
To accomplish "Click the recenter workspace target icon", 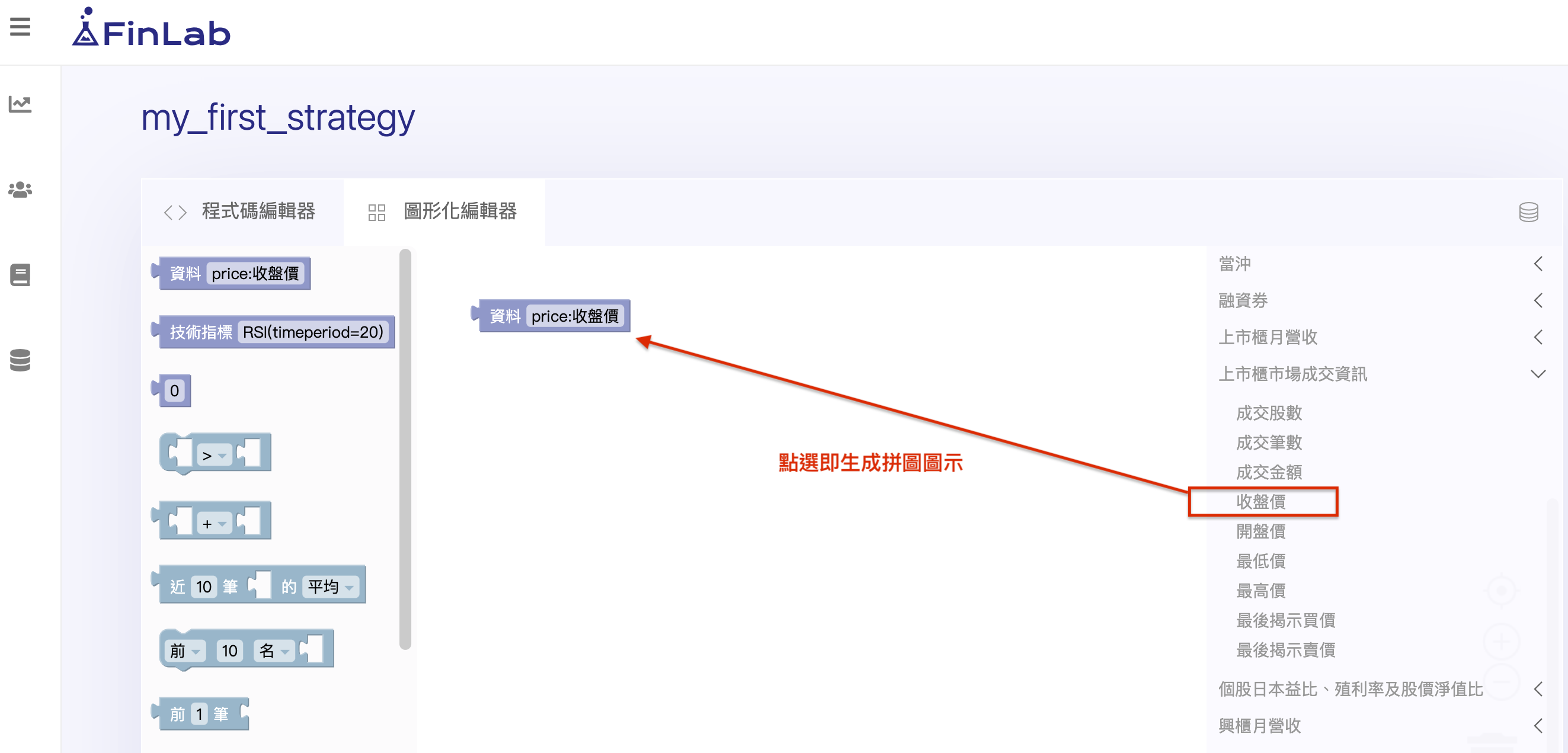I will coord(1501,590).
